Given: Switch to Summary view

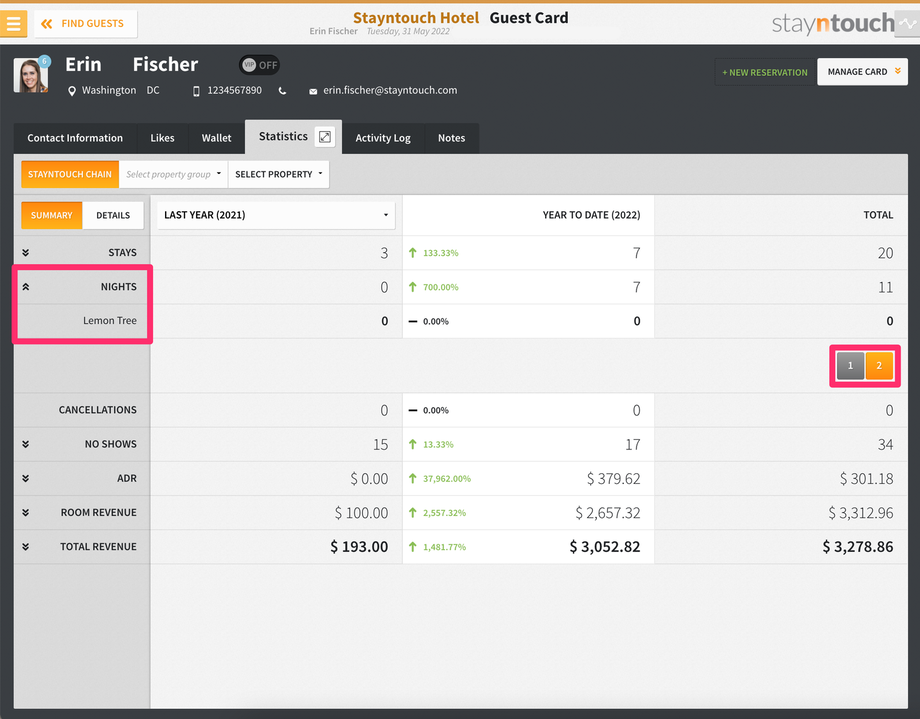Looking at the screenshot, I should pos(52,215).
